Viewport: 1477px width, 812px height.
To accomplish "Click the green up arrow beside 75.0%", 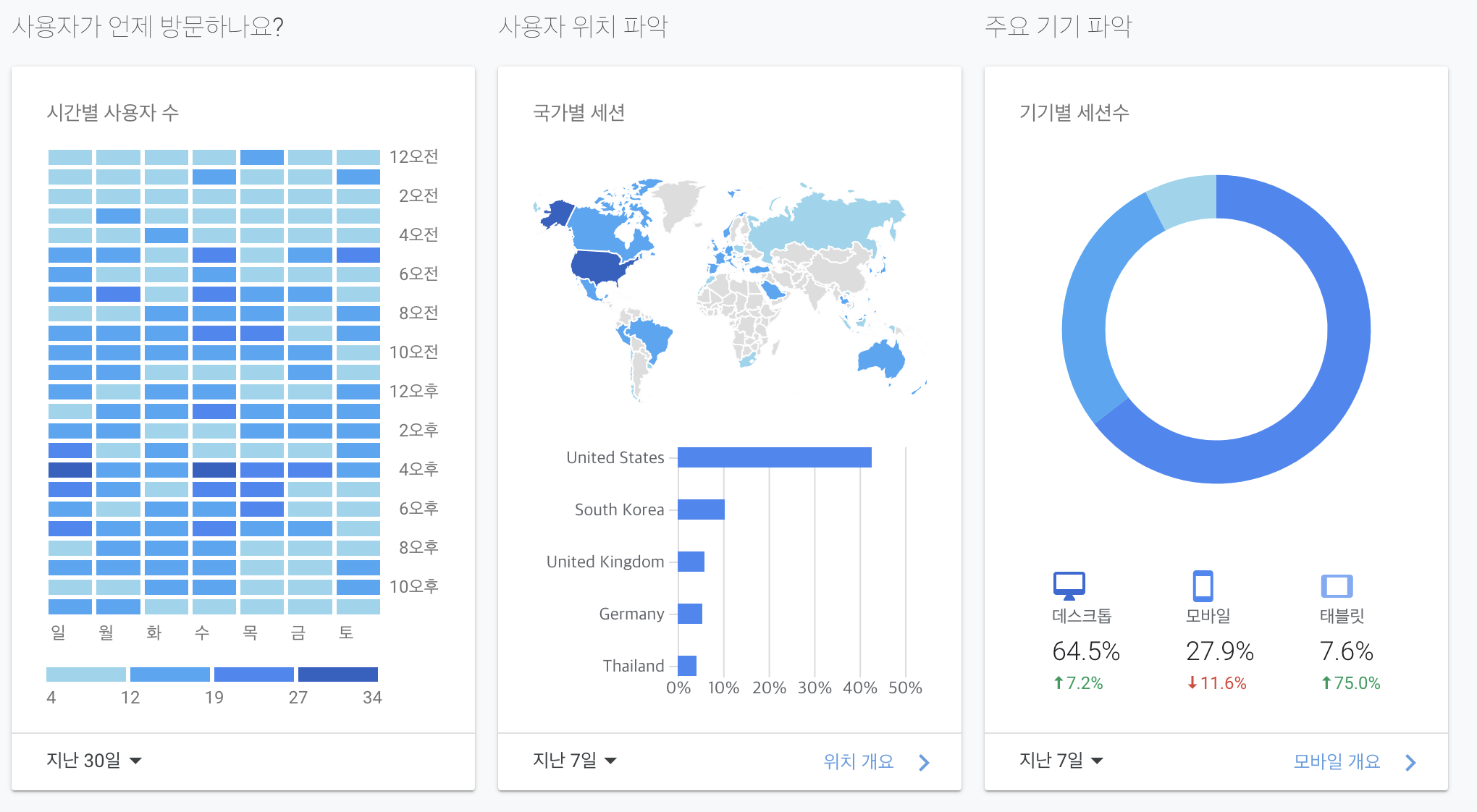I will [1326, 682].
